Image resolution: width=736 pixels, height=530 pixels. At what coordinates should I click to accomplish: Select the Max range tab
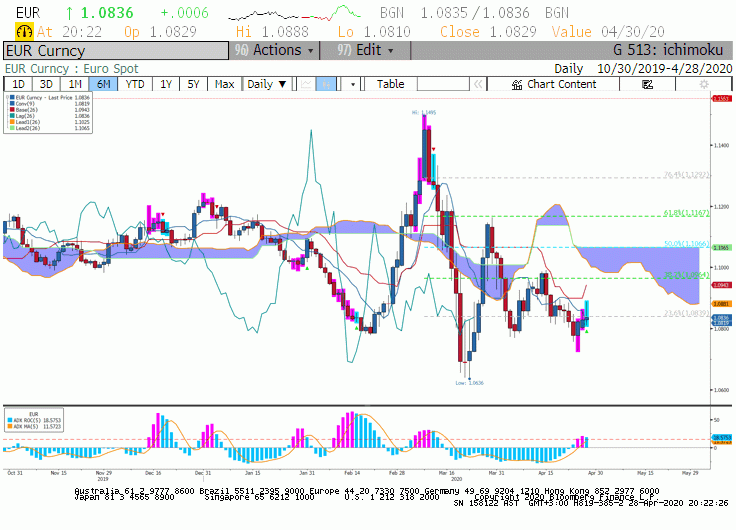click(224, 84)
